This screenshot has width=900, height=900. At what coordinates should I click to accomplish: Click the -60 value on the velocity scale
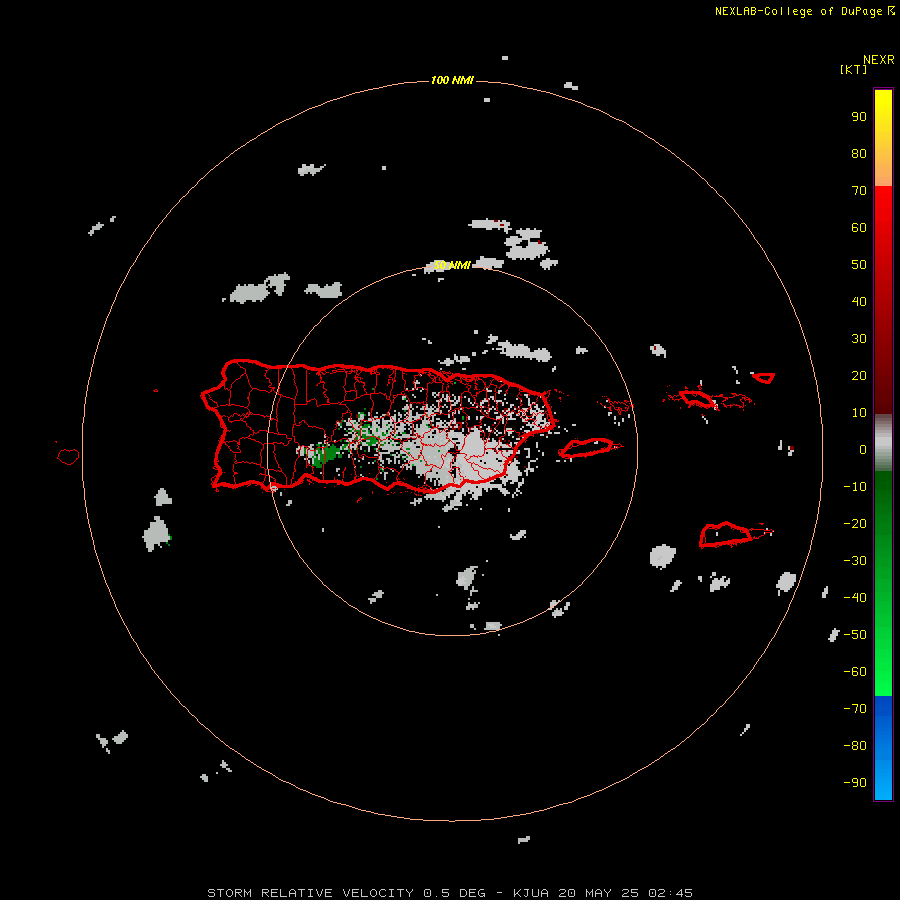(x=855, y=672)
